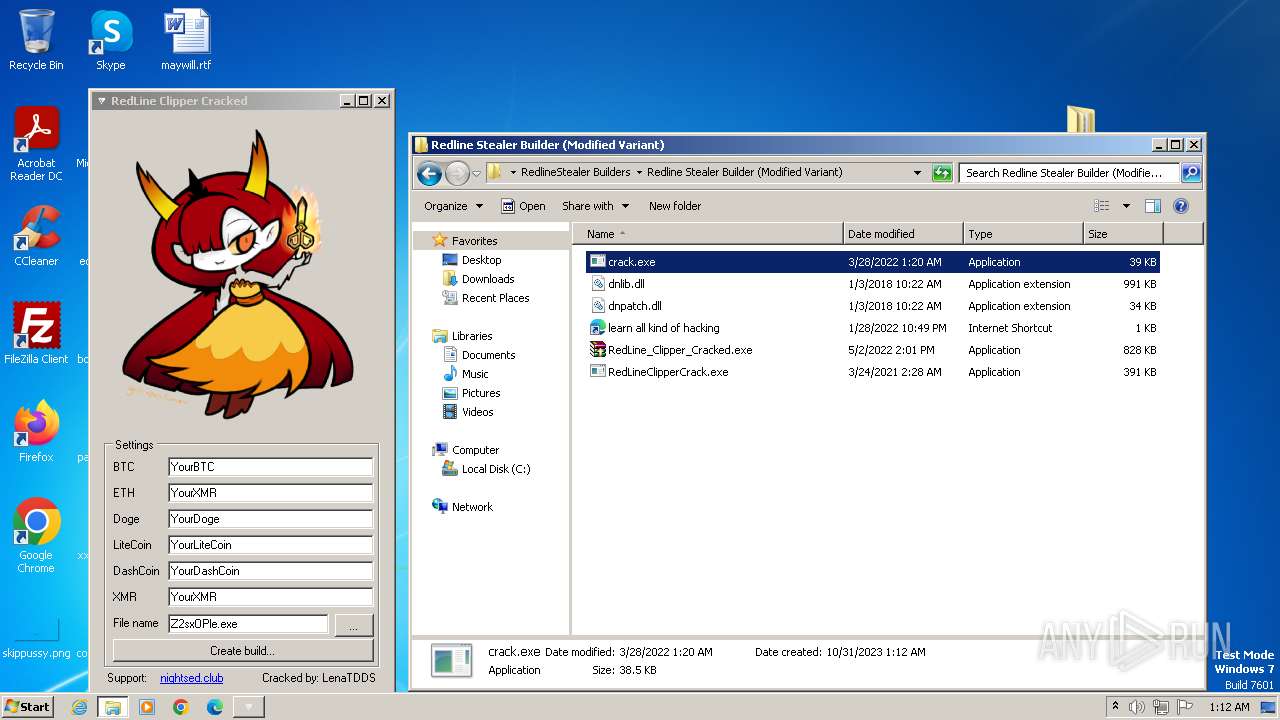Open address bar history dropdown

coord(917,173)
